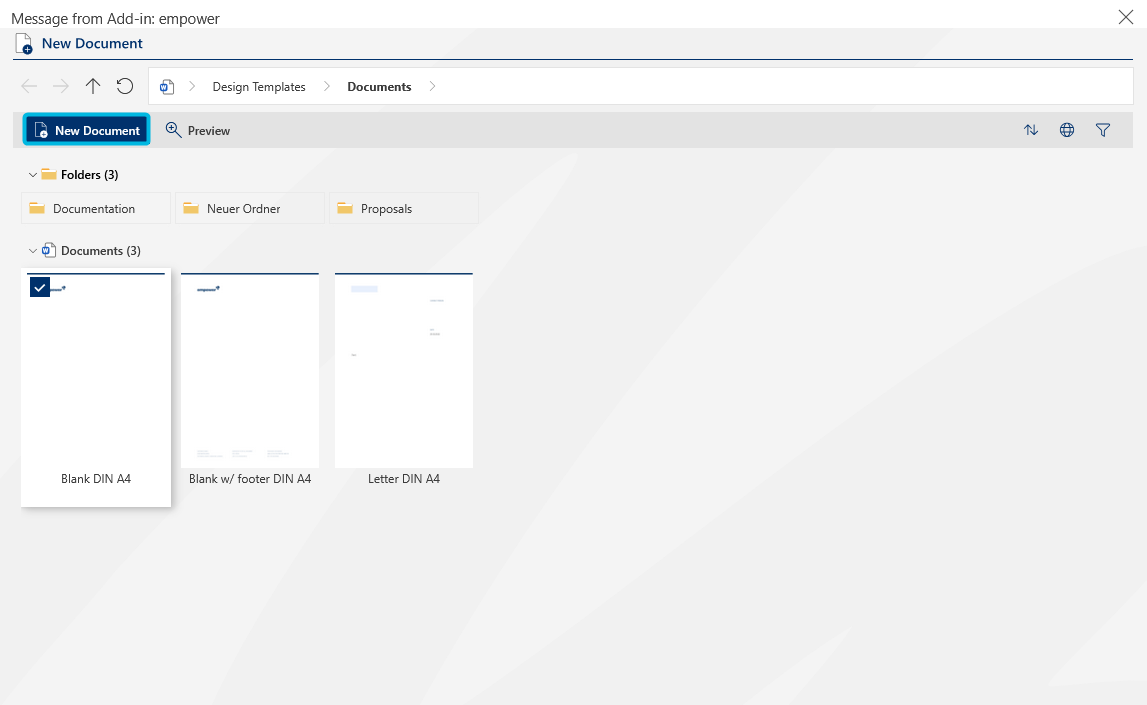This screenshot has width=1147, height=705.
Task: Expand chevron after Documents in breadcrumb
Action: click(432, 86)
